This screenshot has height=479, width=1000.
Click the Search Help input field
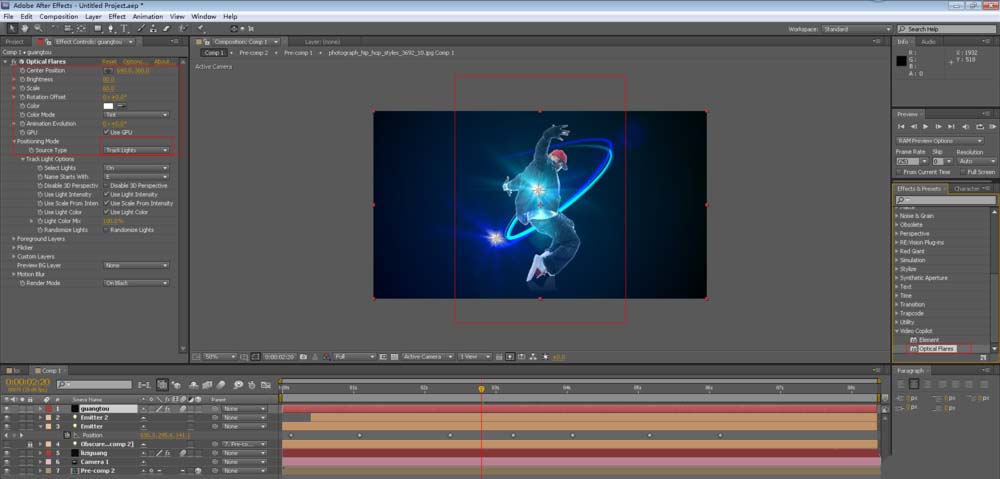946,29
